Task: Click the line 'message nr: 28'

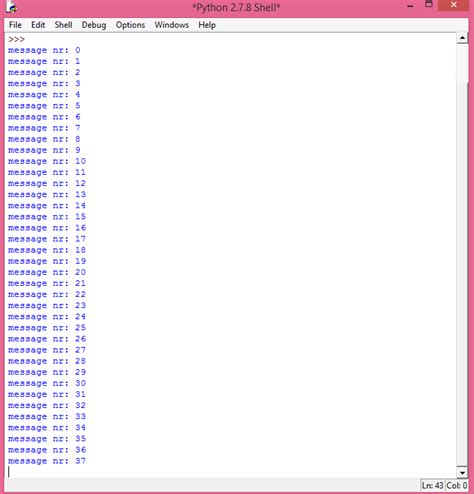Action: pyautogui.click(x=47, y=361)
